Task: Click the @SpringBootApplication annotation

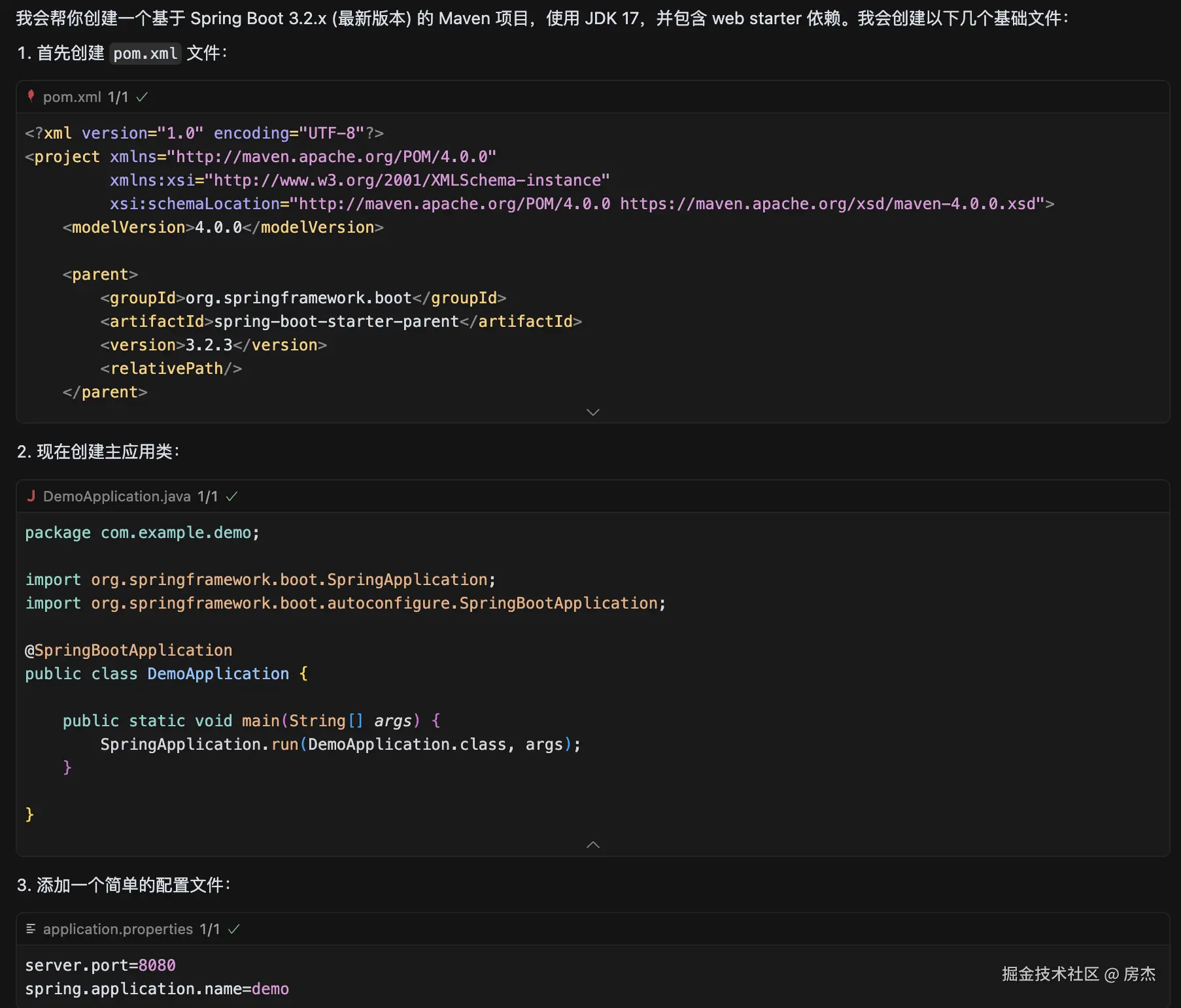Action: [129, 650]
